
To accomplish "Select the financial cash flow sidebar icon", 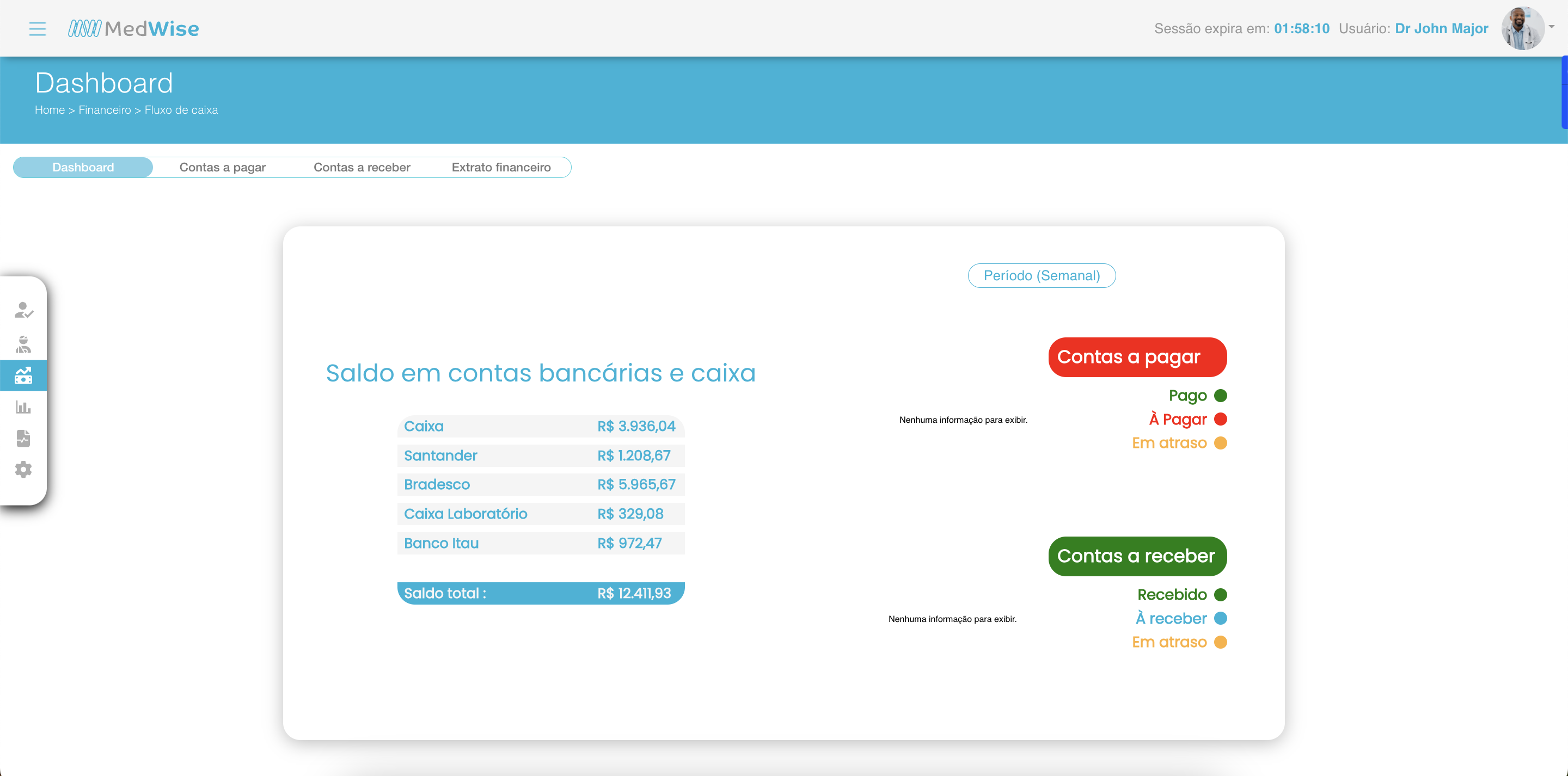I will 24,375.
